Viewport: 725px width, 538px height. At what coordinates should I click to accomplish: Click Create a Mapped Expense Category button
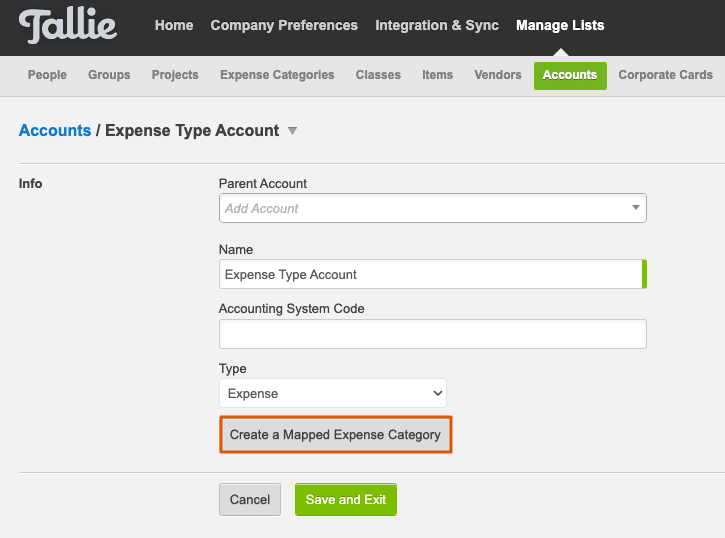pyautogui.click(x=336, y=434)
